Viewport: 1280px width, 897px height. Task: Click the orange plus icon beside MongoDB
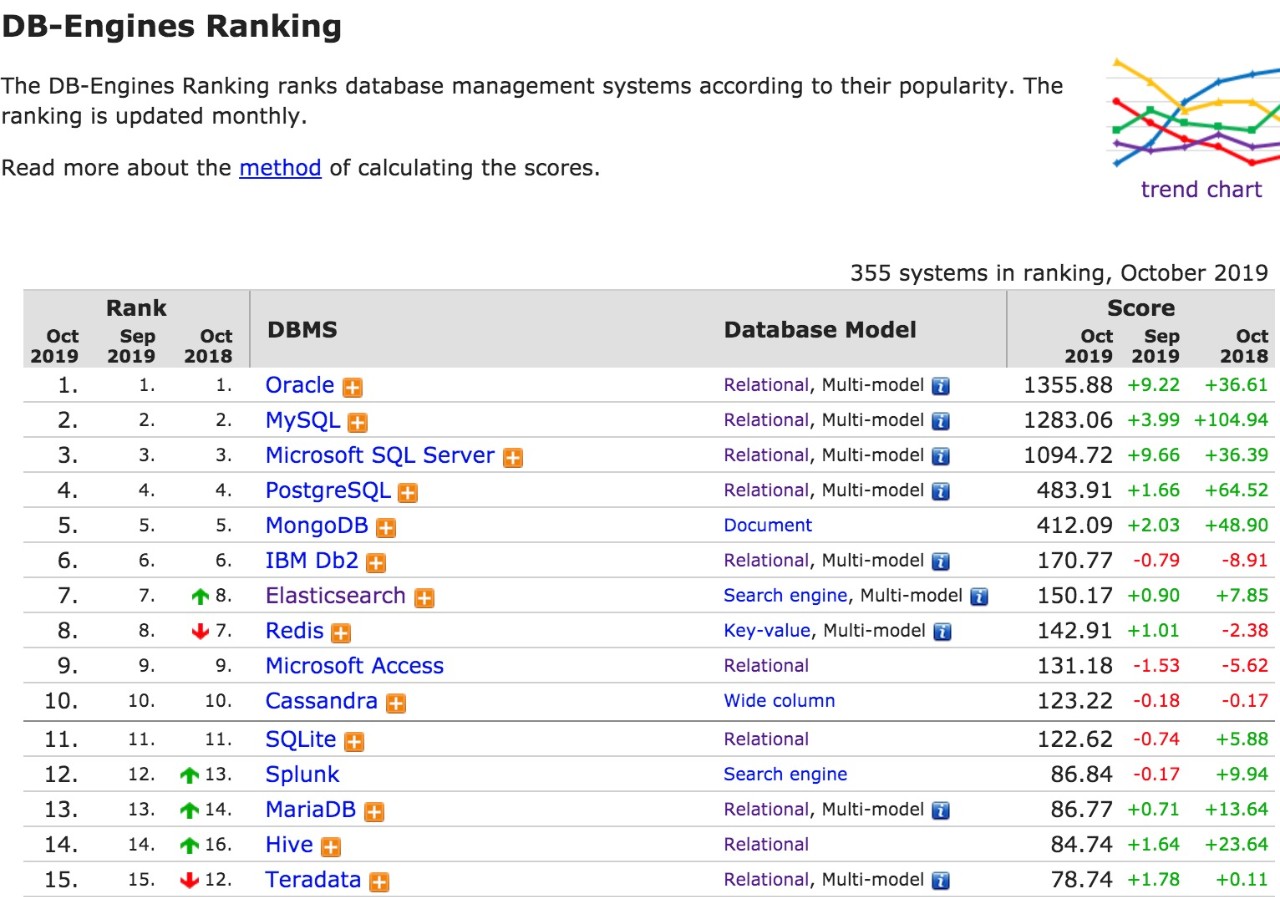point(386,528)
